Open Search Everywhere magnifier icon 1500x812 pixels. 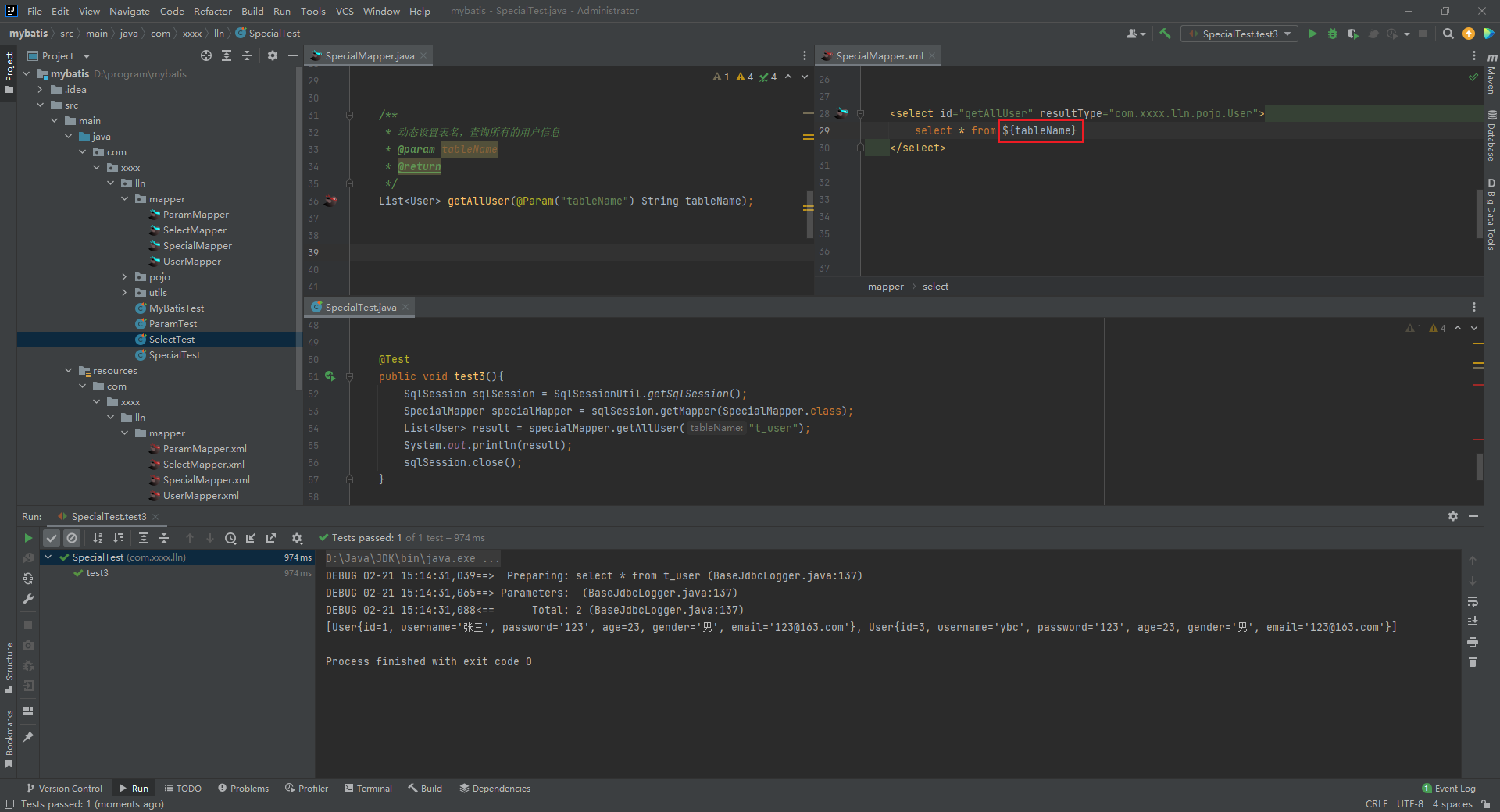pos(1448,34)
